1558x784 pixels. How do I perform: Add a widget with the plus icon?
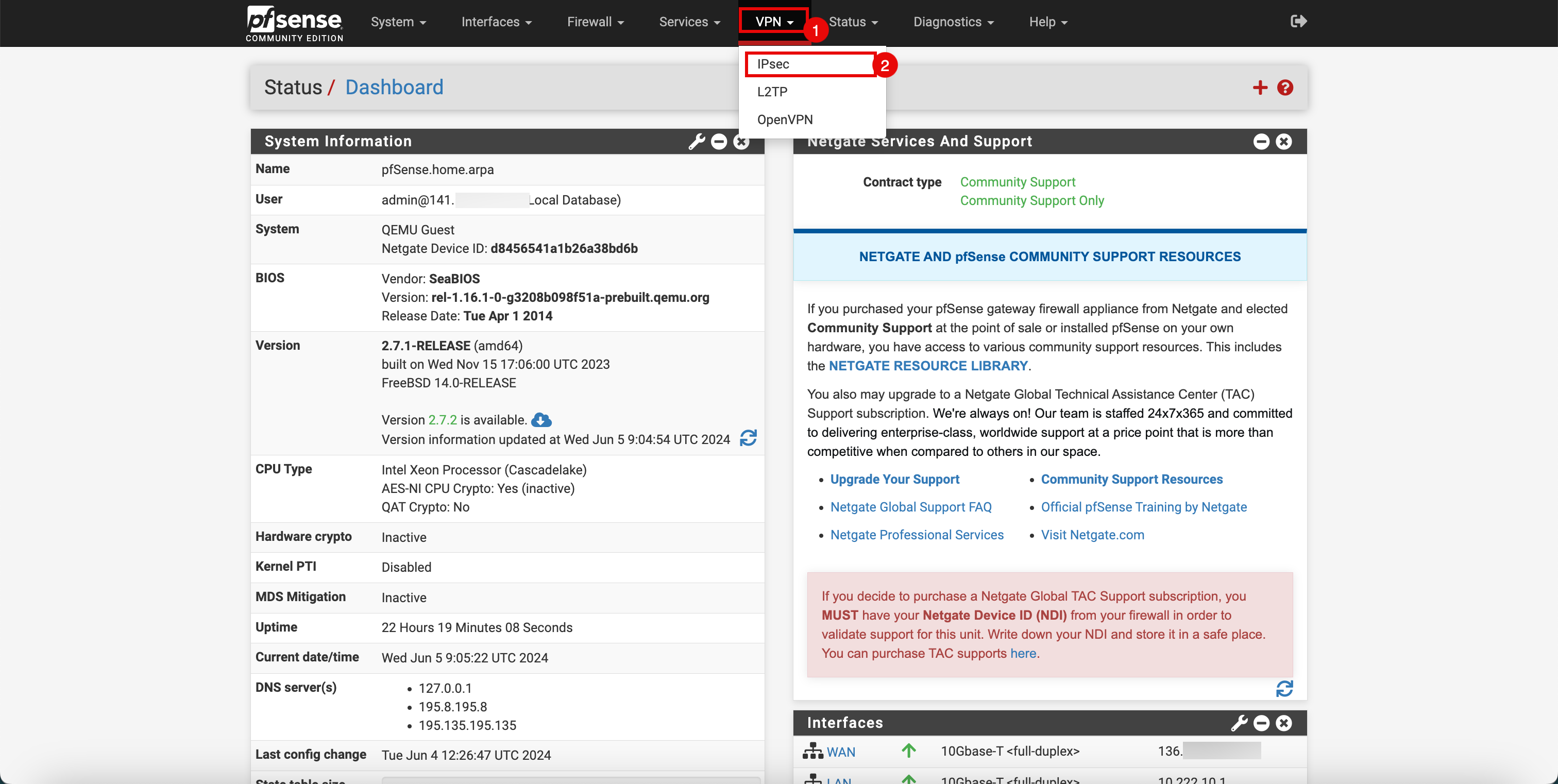pos(1260,88)
